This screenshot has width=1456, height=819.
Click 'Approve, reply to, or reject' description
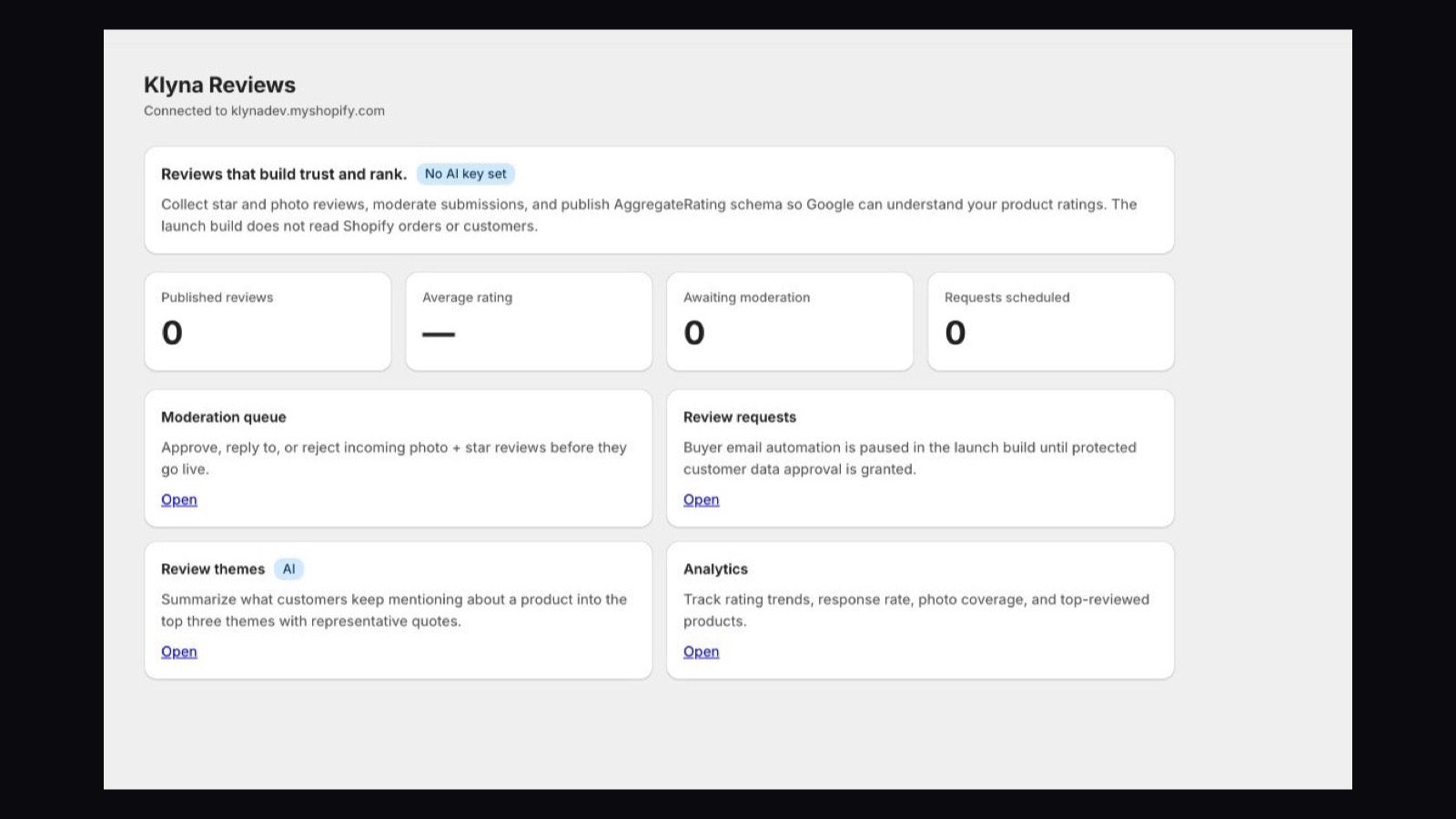click(x=394, y=458)
